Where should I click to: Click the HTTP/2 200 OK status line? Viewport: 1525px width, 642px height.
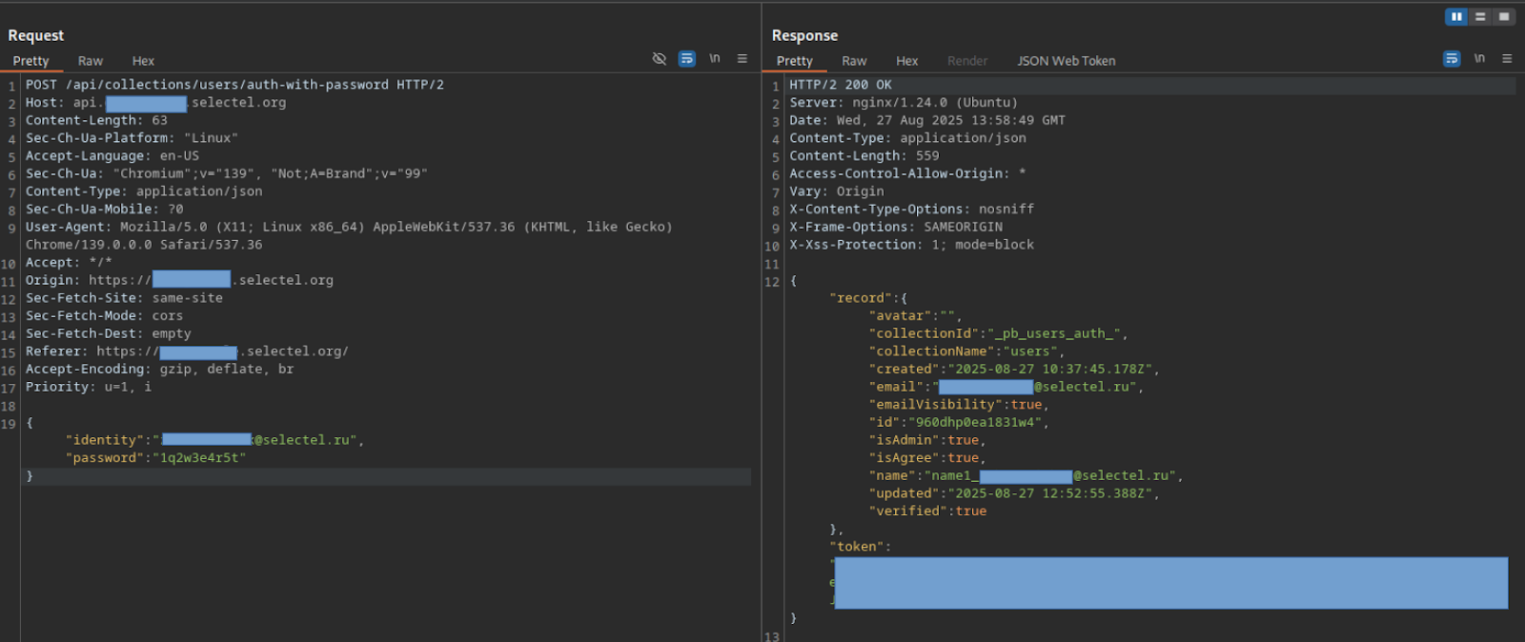tap(840, 85)
